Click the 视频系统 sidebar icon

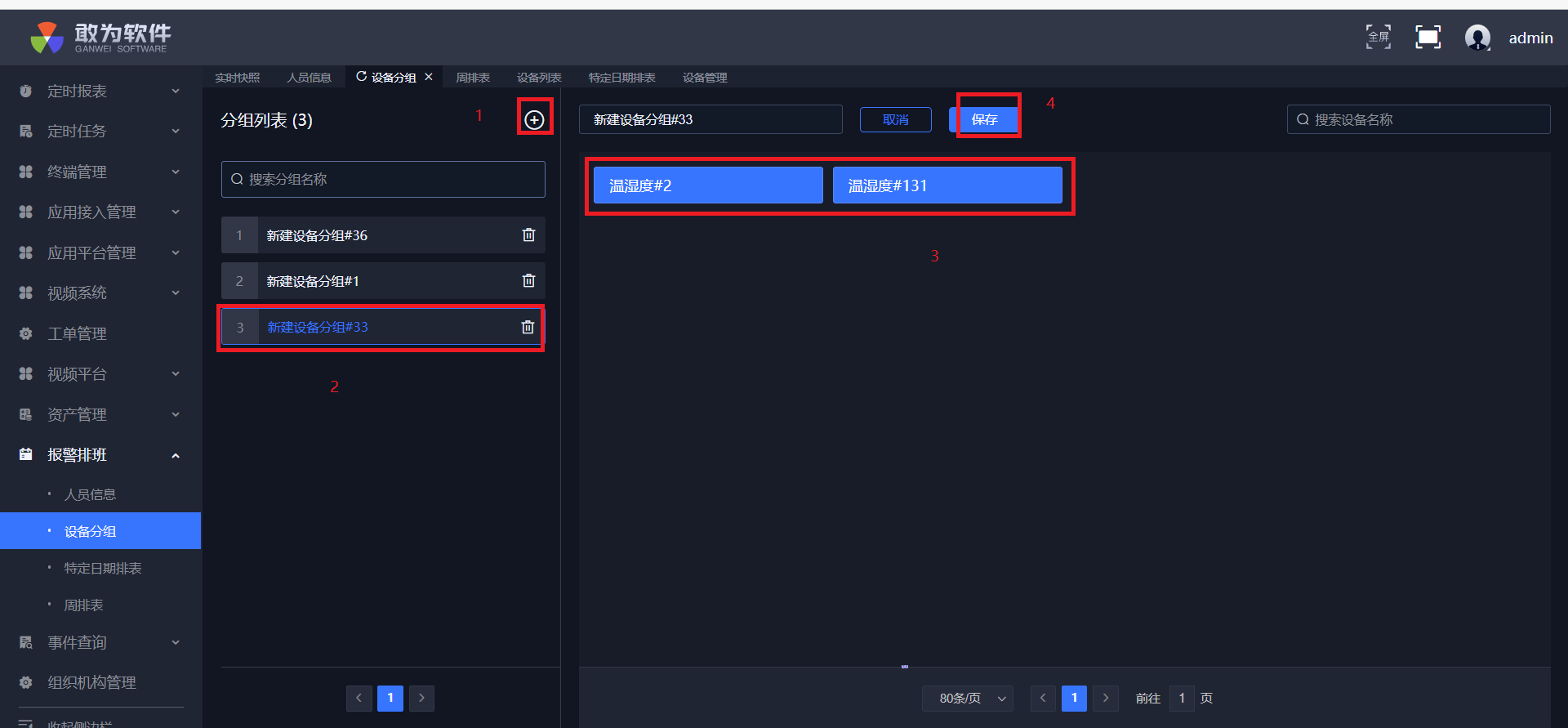click(x=26, y=293)
